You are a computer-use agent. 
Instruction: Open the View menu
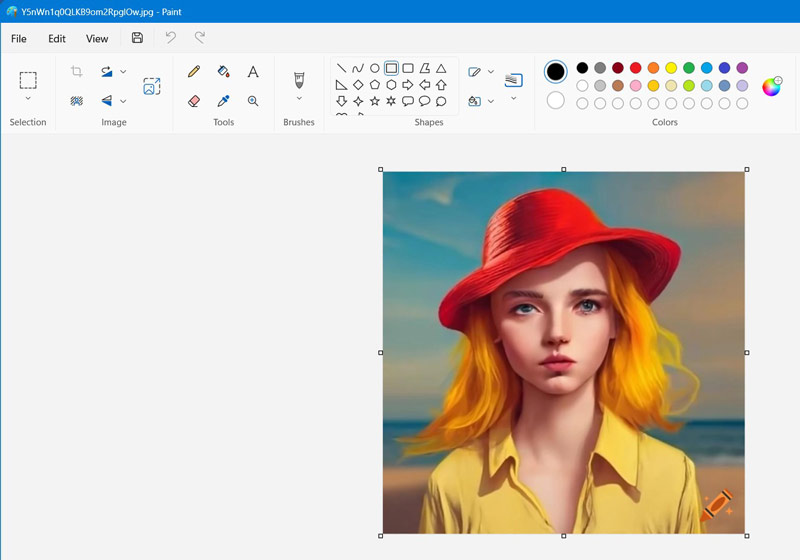(x=97, y=39)
